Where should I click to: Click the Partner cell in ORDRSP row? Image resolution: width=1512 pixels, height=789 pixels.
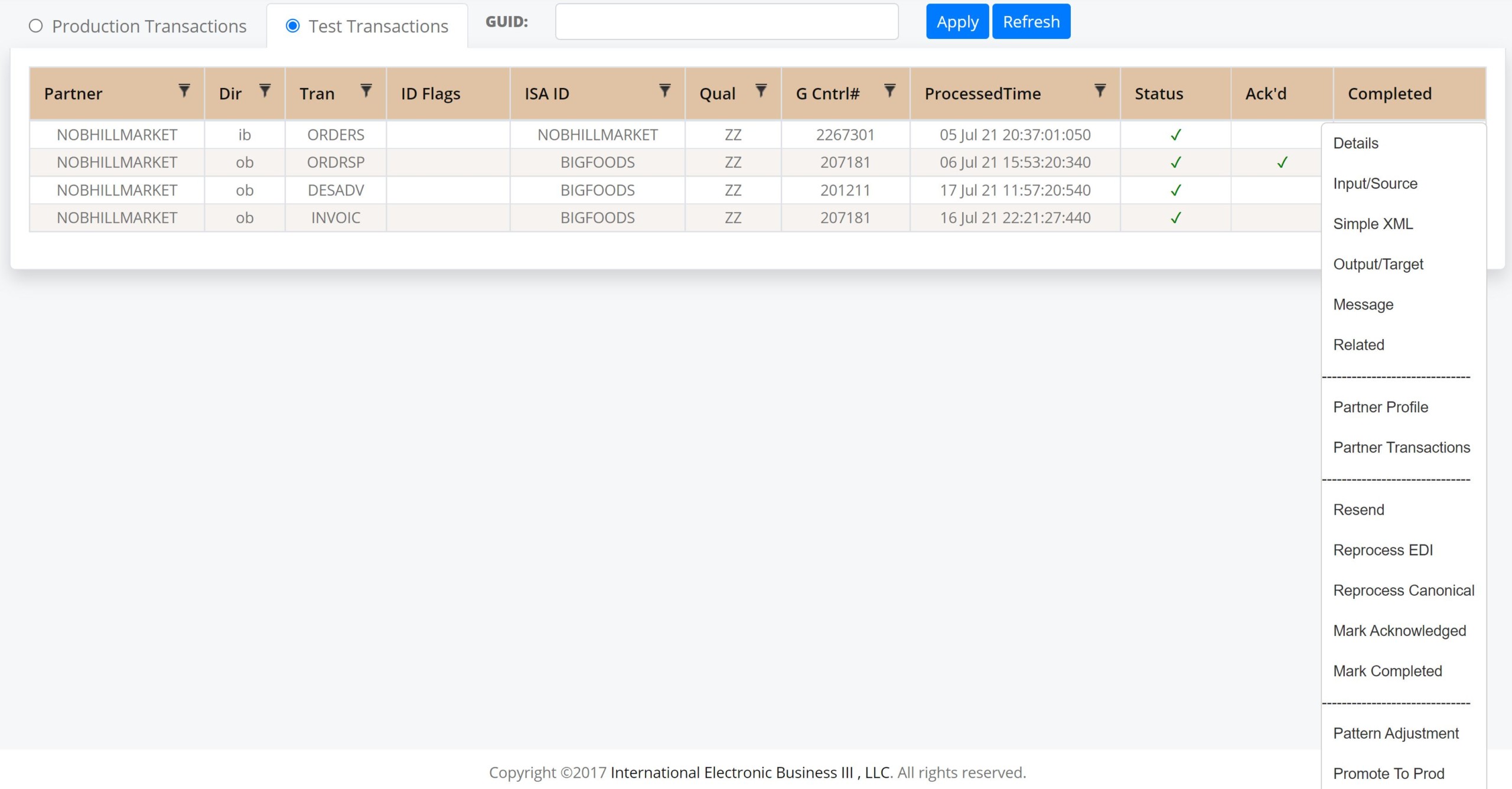117,162
